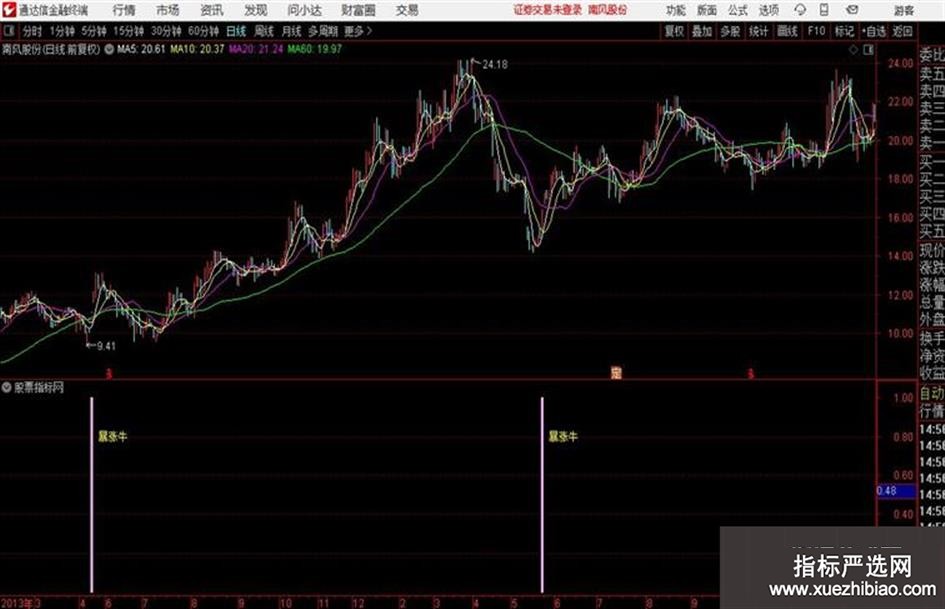The image size is (945, 609).
Task: Click the 复权 toolbar button
Action: coord(674,31)
